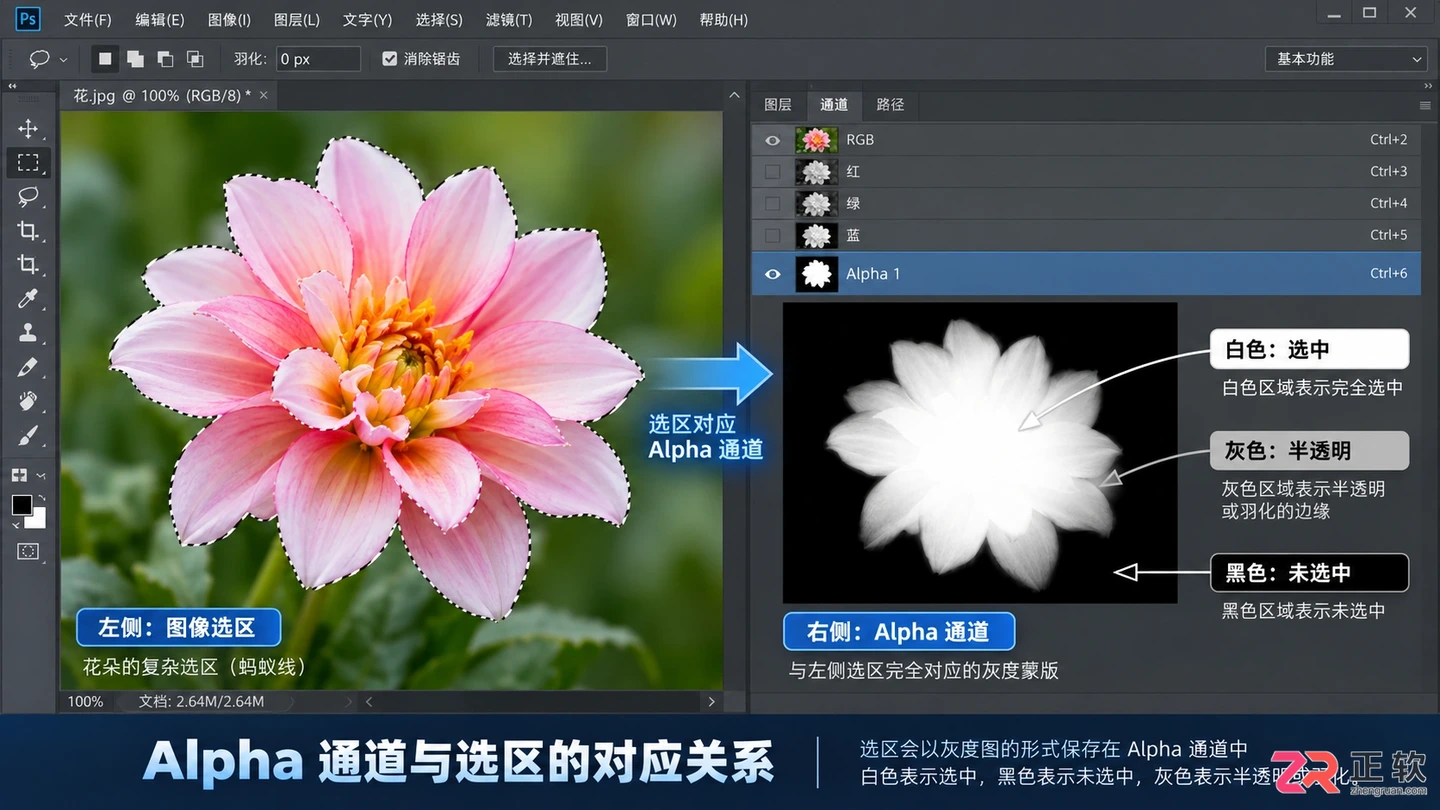The height and width of the screenshot is (810, 1440).
Task: Open the Lasso tool preset picker arrow
Action: tap(64, 60)
